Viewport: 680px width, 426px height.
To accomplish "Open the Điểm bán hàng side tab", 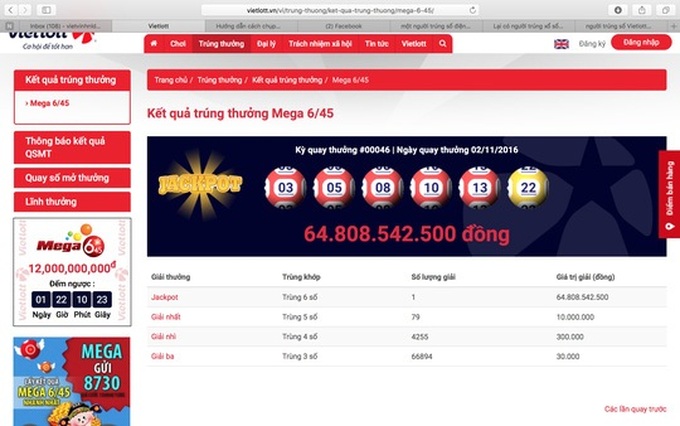I will click(x=670, y=194).
